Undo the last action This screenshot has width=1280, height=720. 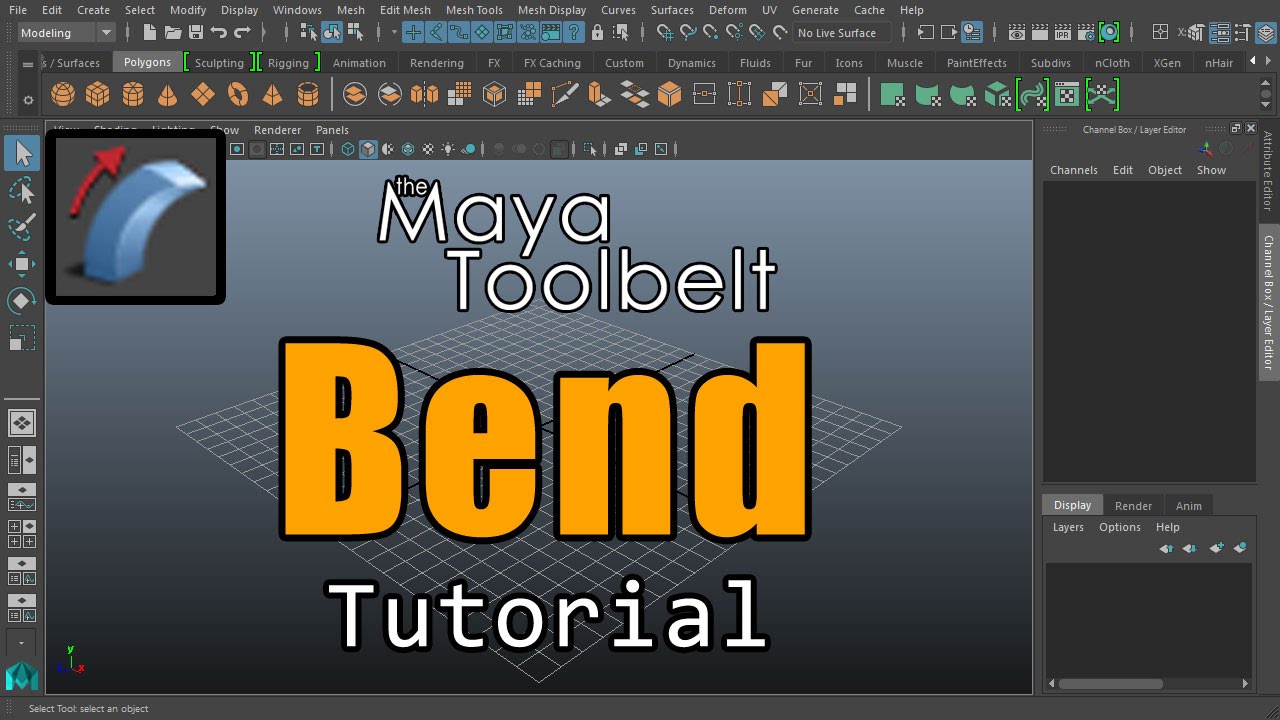point(219,33)
